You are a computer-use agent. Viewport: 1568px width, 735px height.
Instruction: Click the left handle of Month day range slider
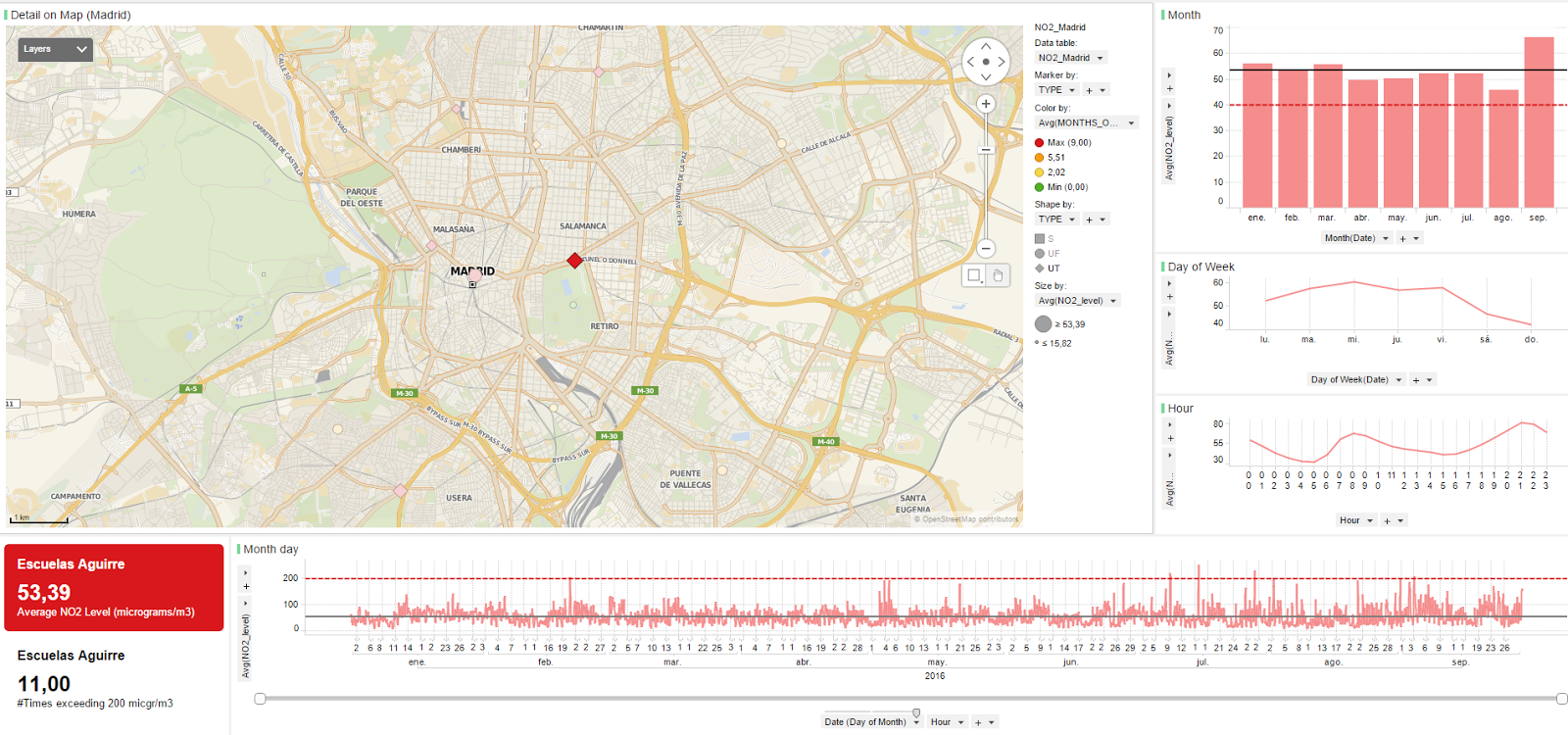[x=260, y=699]
